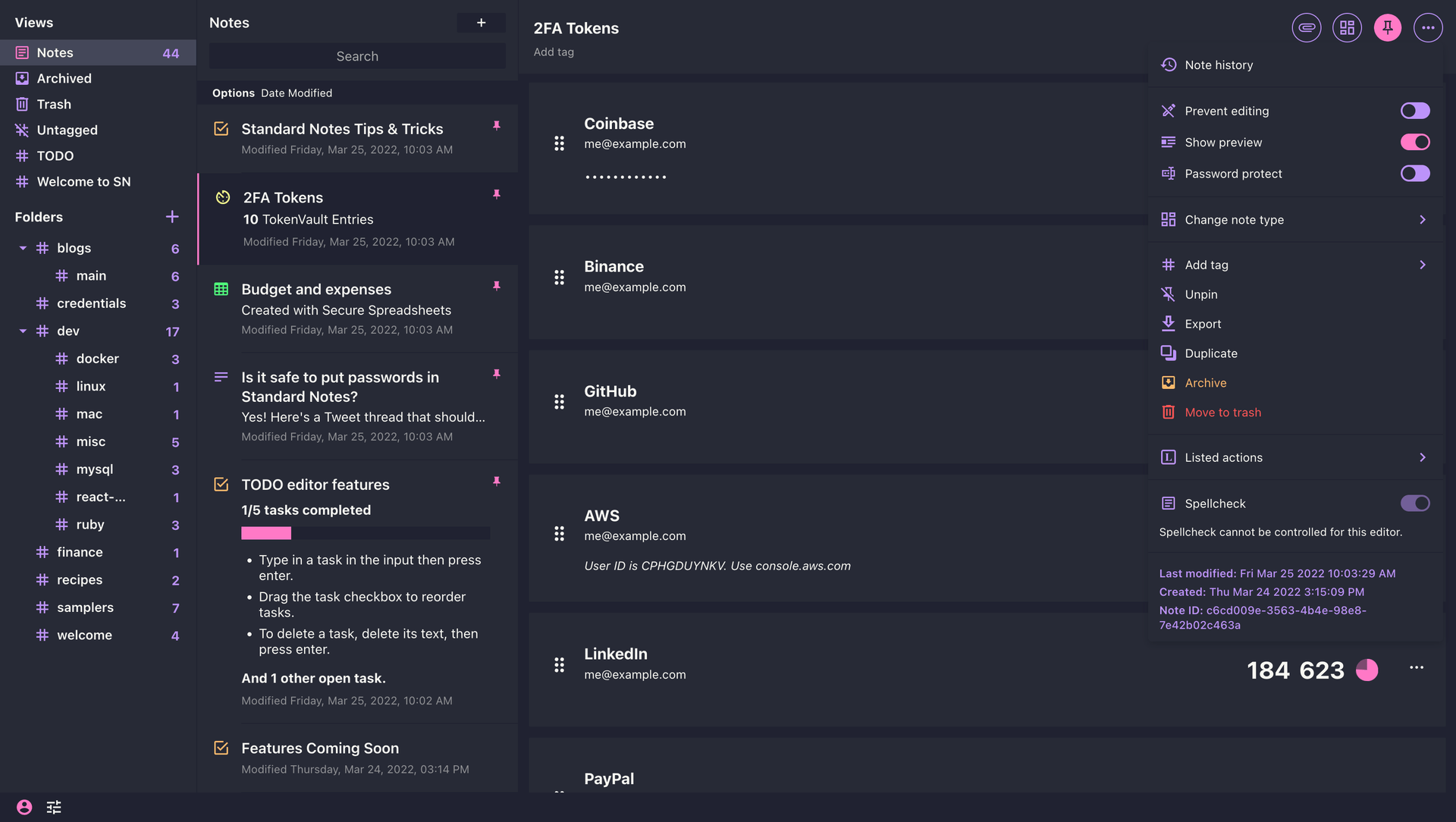Image resolution: width=1456 pixels, height=822 pixels.
Task: Select Unpin from context menu
Action: (x=1200, y=294)
